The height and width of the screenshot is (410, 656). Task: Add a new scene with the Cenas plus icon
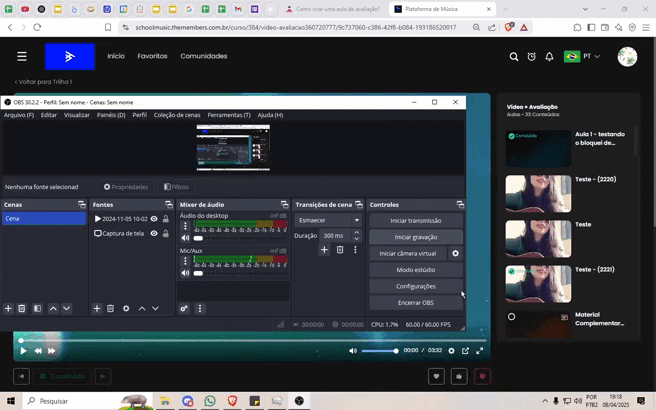pos(8,308)
